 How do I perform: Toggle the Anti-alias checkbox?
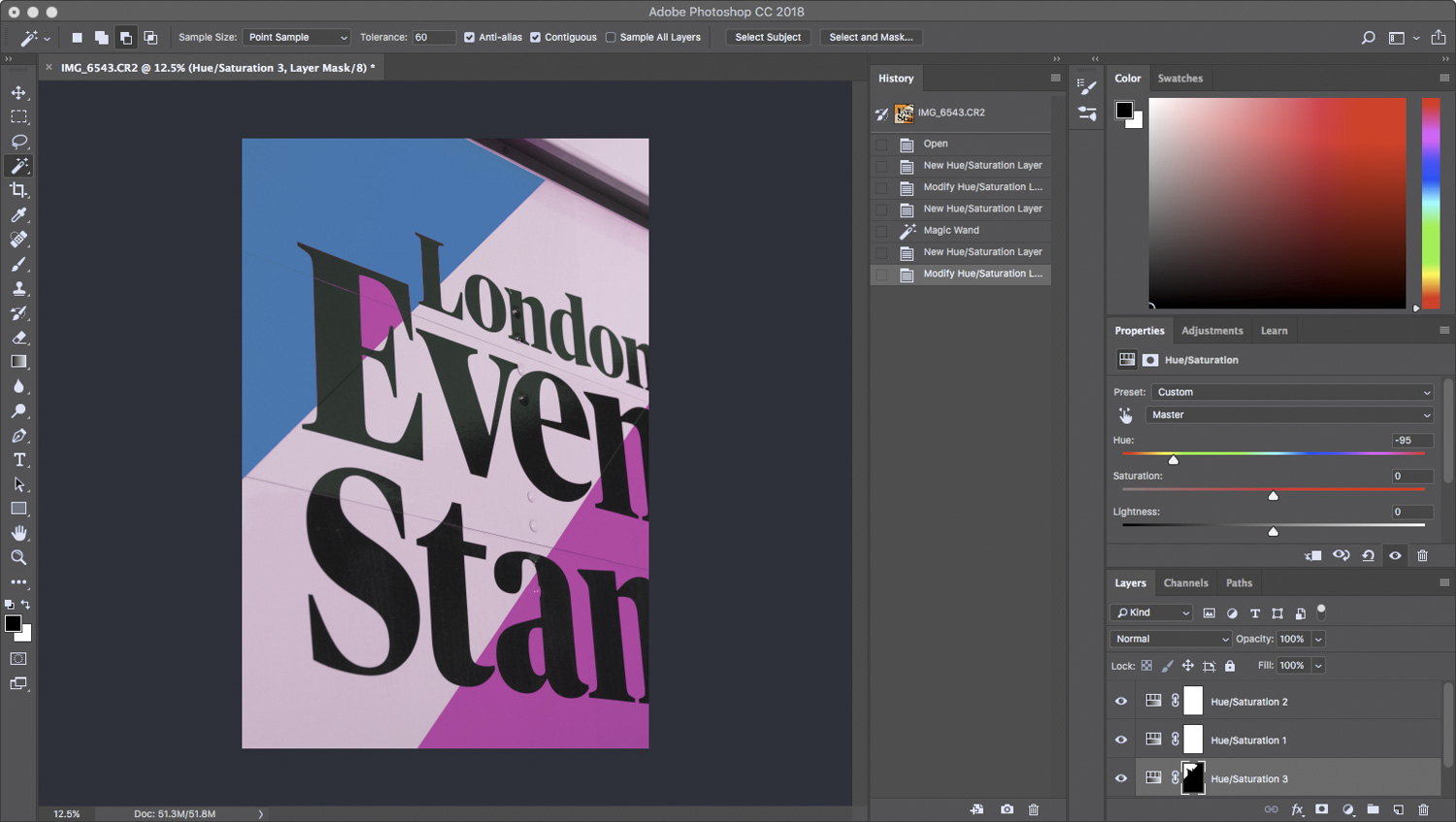(x=470, y=38)
